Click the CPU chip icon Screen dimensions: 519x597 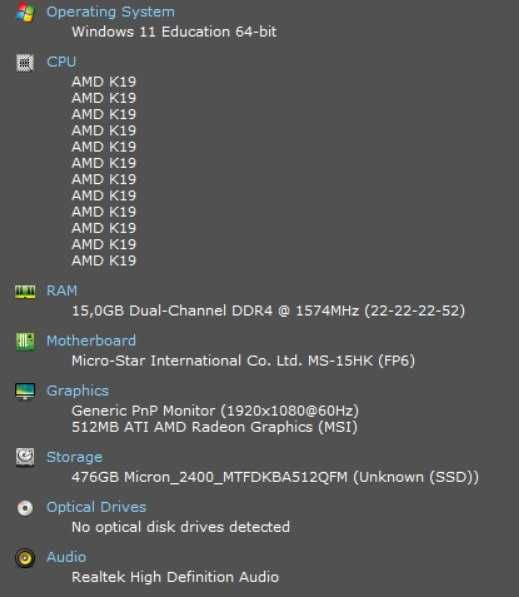(x=25, y=63)
